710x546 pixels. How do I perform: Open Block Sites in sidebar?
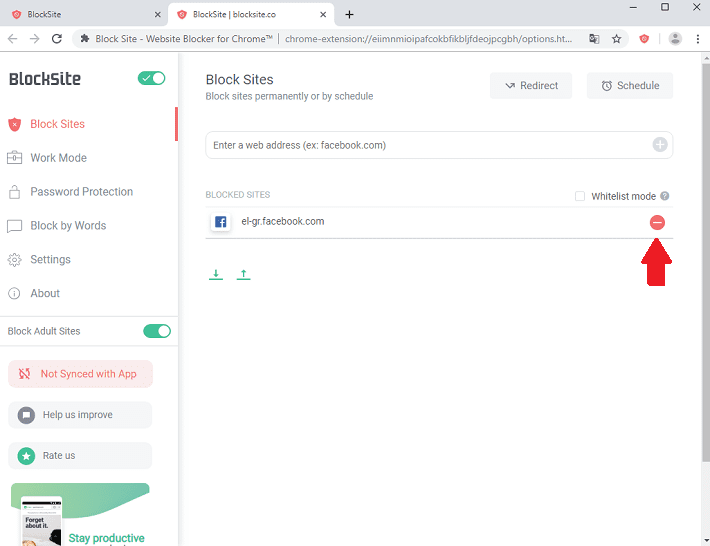coord(89,124)
